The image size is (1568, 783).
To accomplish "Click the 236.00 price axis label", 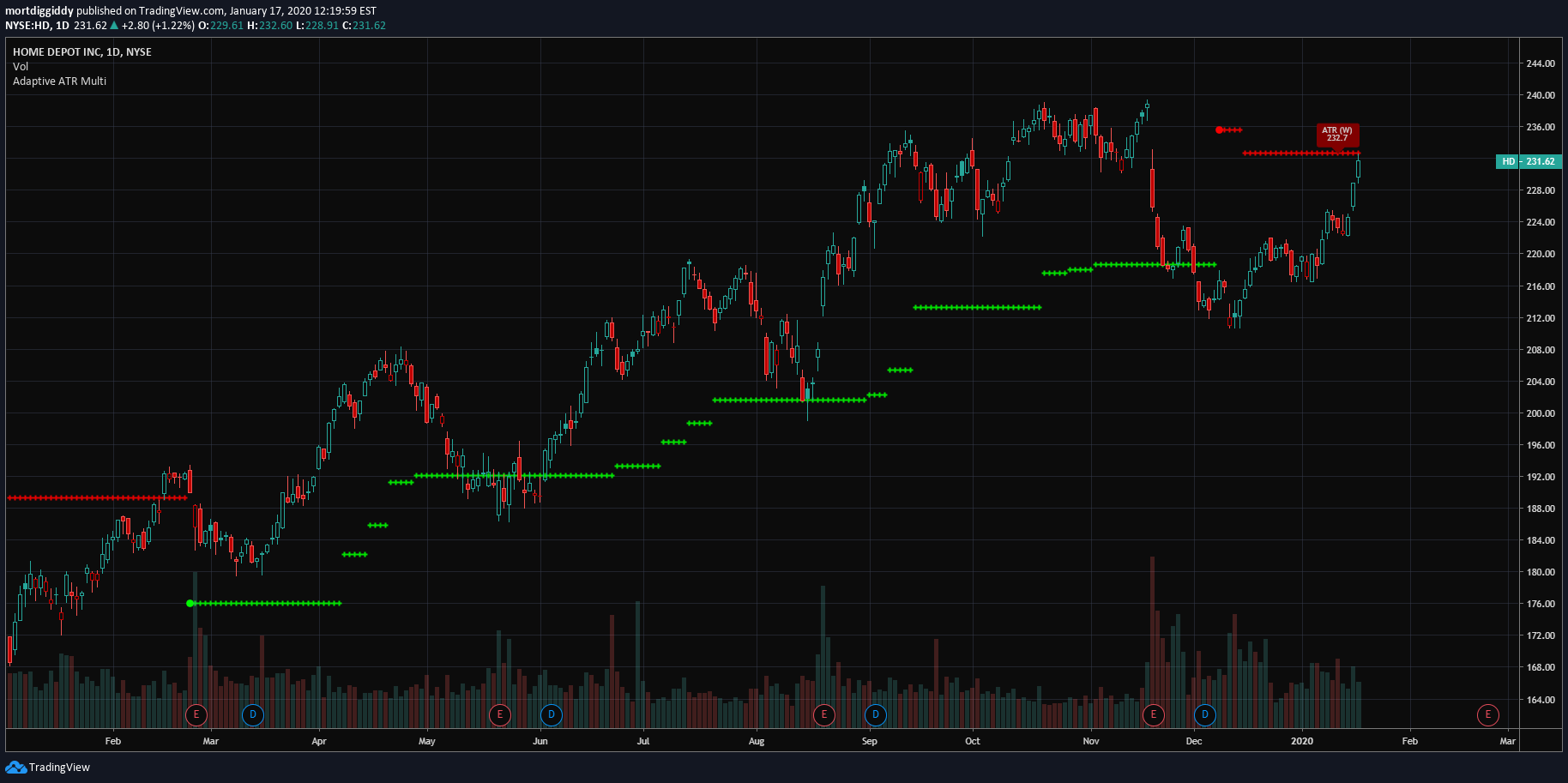I will [1541, 127].
